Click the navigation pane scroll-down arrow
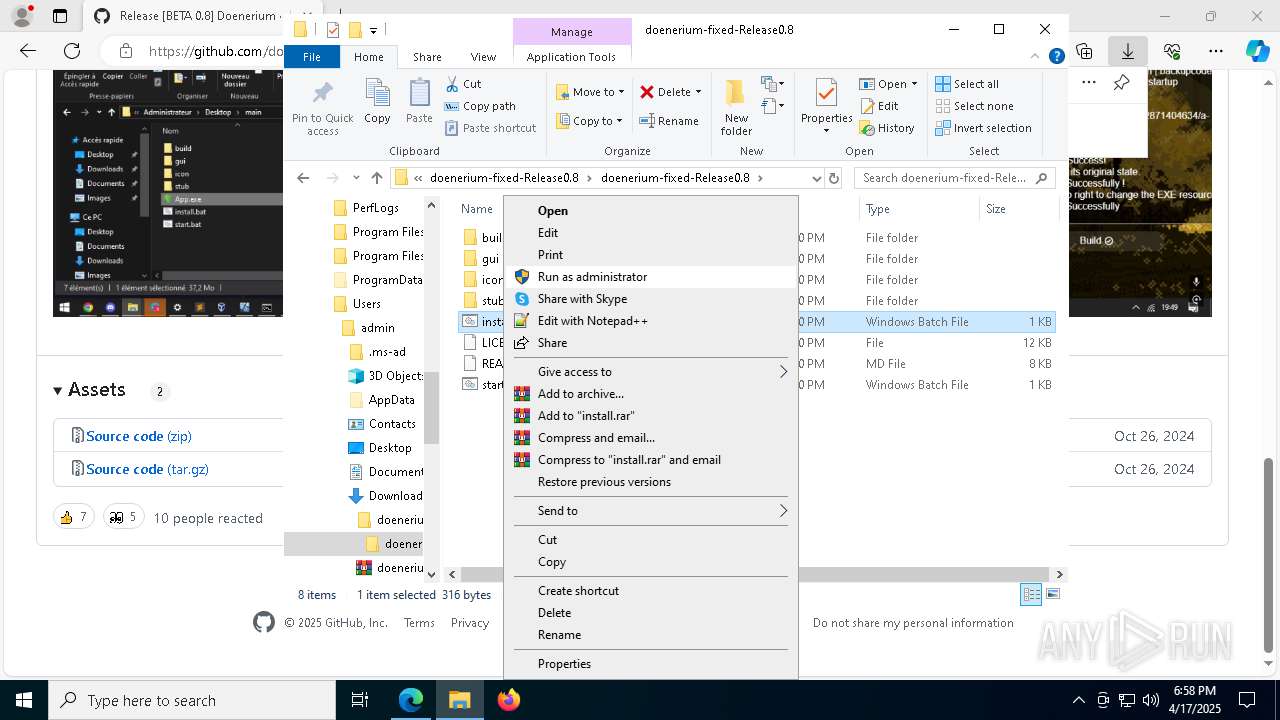The image size is (1280, 720). click(432, 575)
